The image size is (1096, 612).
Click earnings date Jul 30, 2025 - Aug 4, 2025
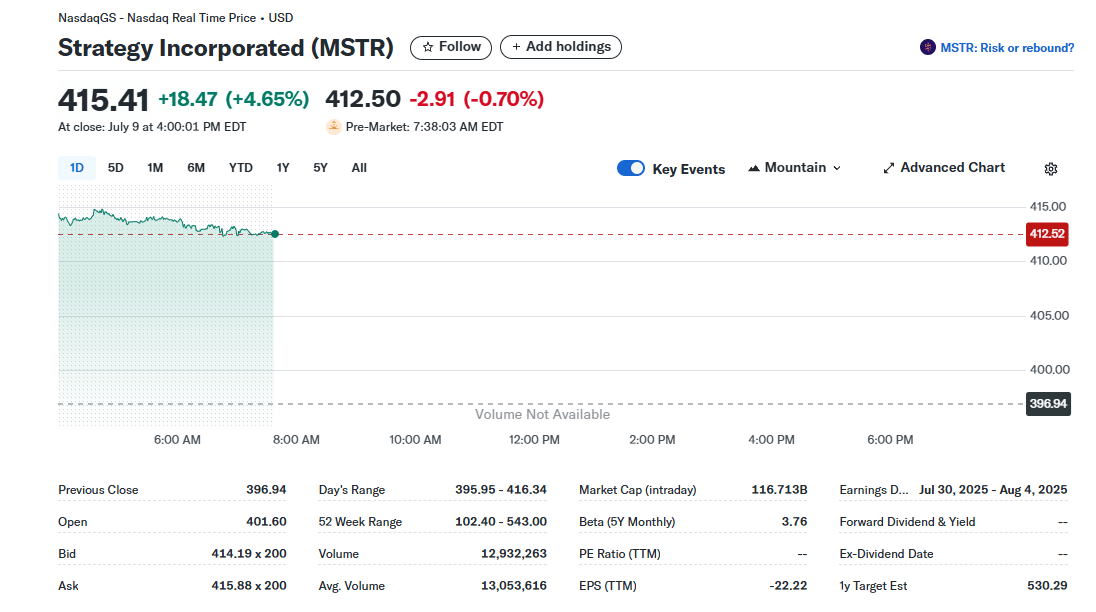tap(993, 490)
